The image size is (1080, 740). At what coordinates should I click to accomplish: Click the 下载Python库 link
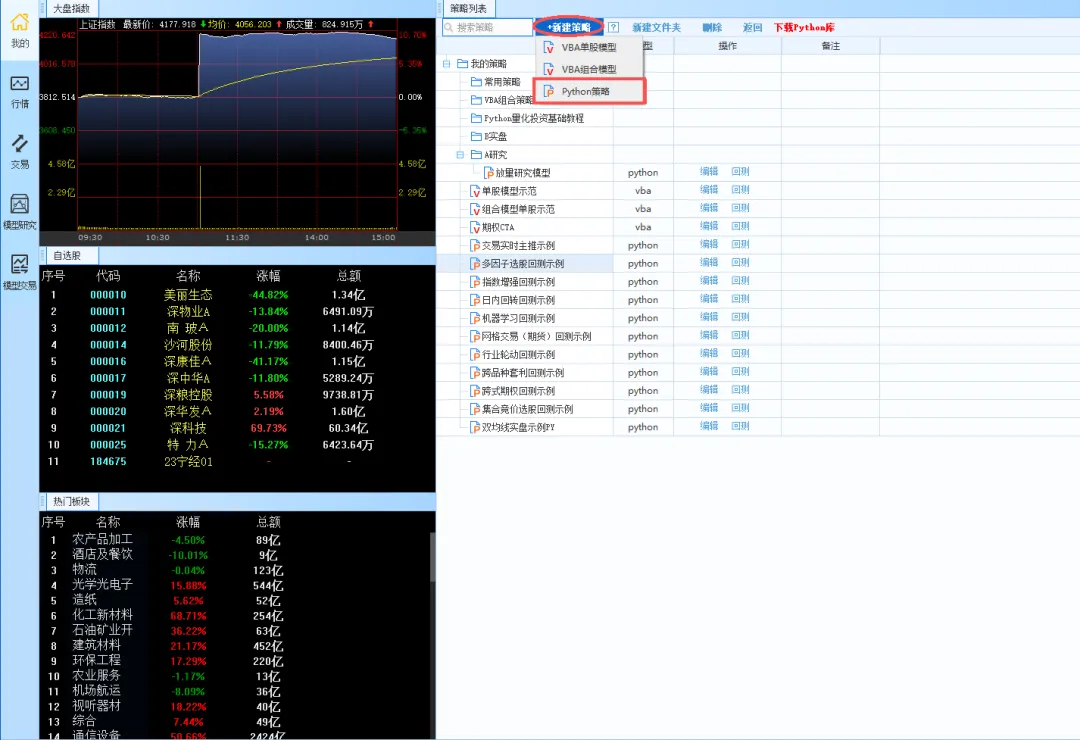804,28
